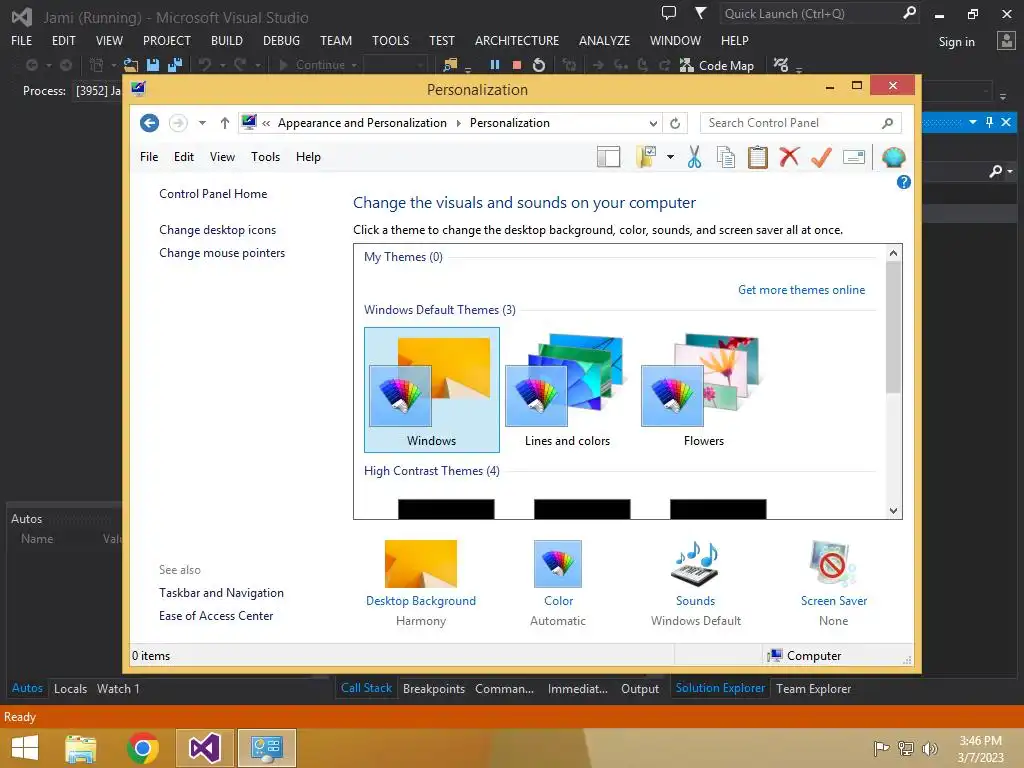
Task: Select the Lines and colors theme
Action: (568, 390)
